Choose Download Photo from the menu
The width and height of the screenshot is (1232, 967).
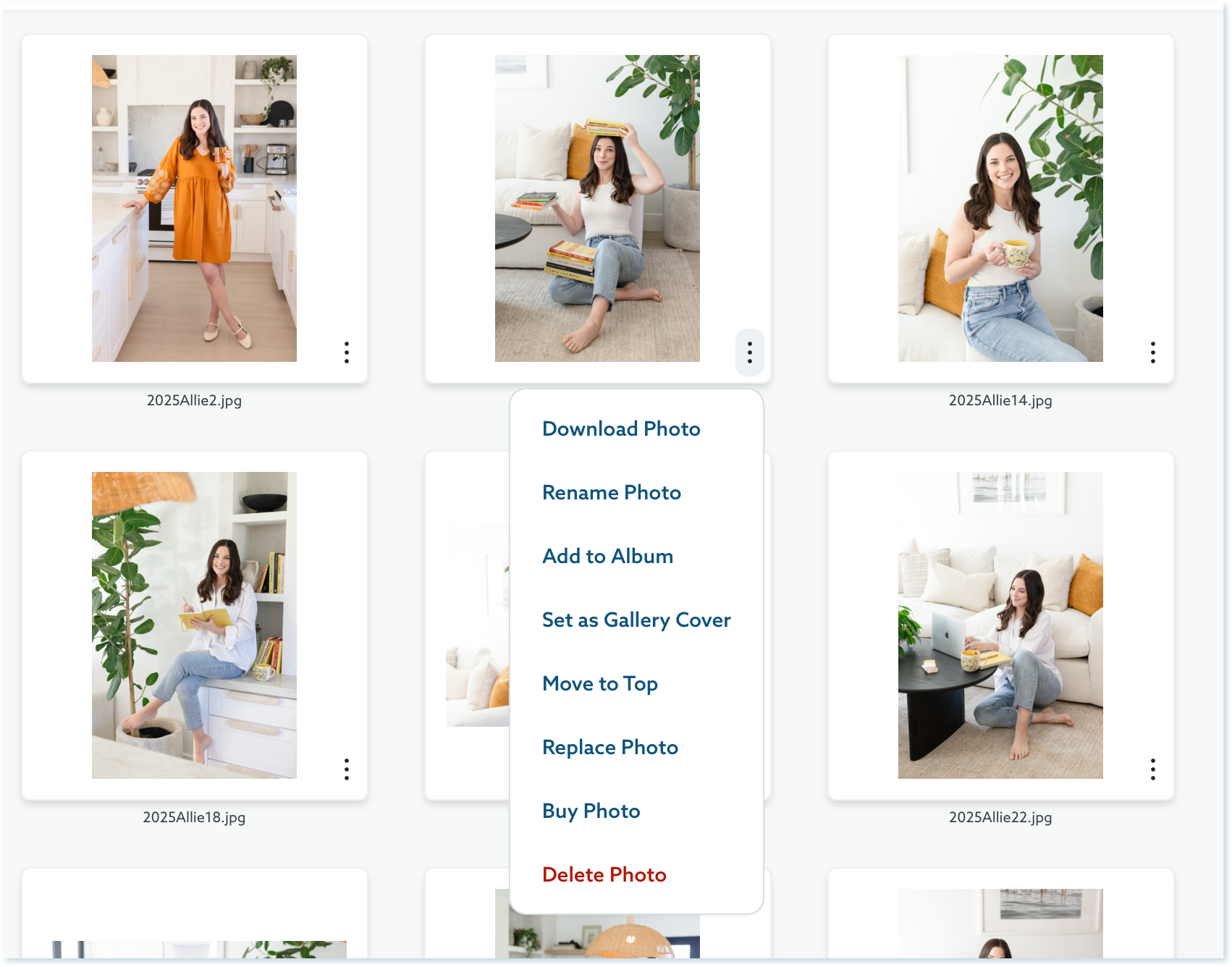[621, 429]
